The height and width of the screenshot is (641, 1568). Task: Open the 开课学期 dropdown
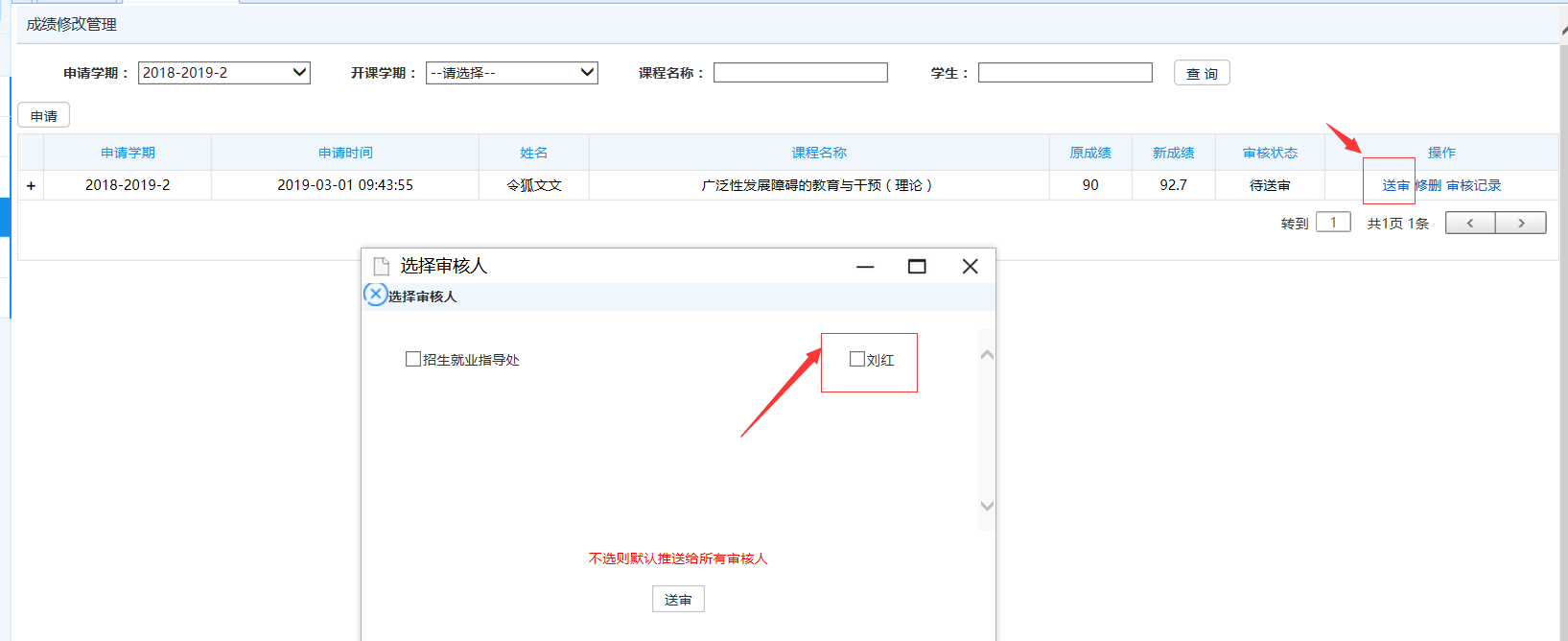click(x=511, y=73)
